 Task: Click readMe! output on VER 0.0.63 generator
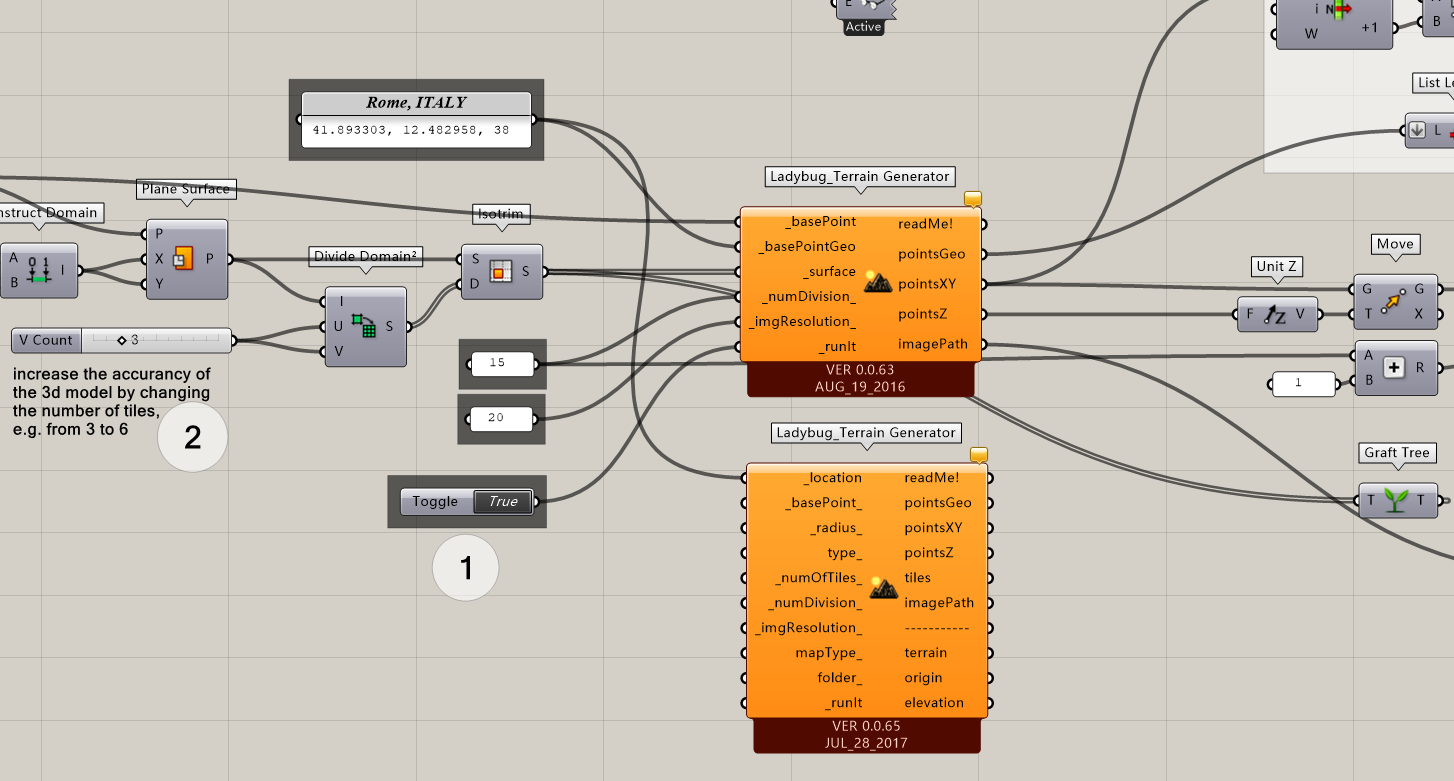[926, 224]
